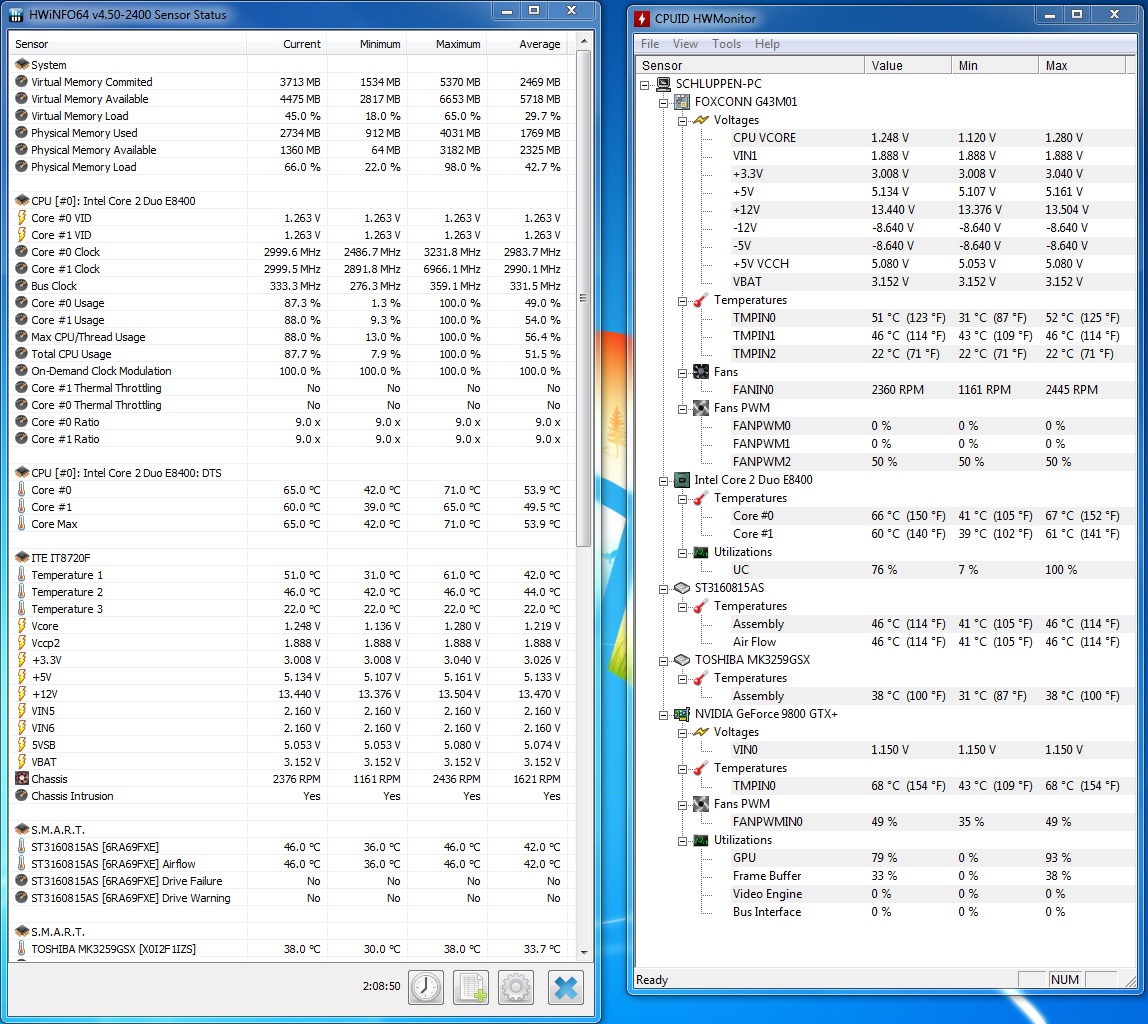The width and height of the screenshot is (1148, 1024).
Task: Select the Bus Clock row in HWiNFO64
Action: (x=291, y=285)
